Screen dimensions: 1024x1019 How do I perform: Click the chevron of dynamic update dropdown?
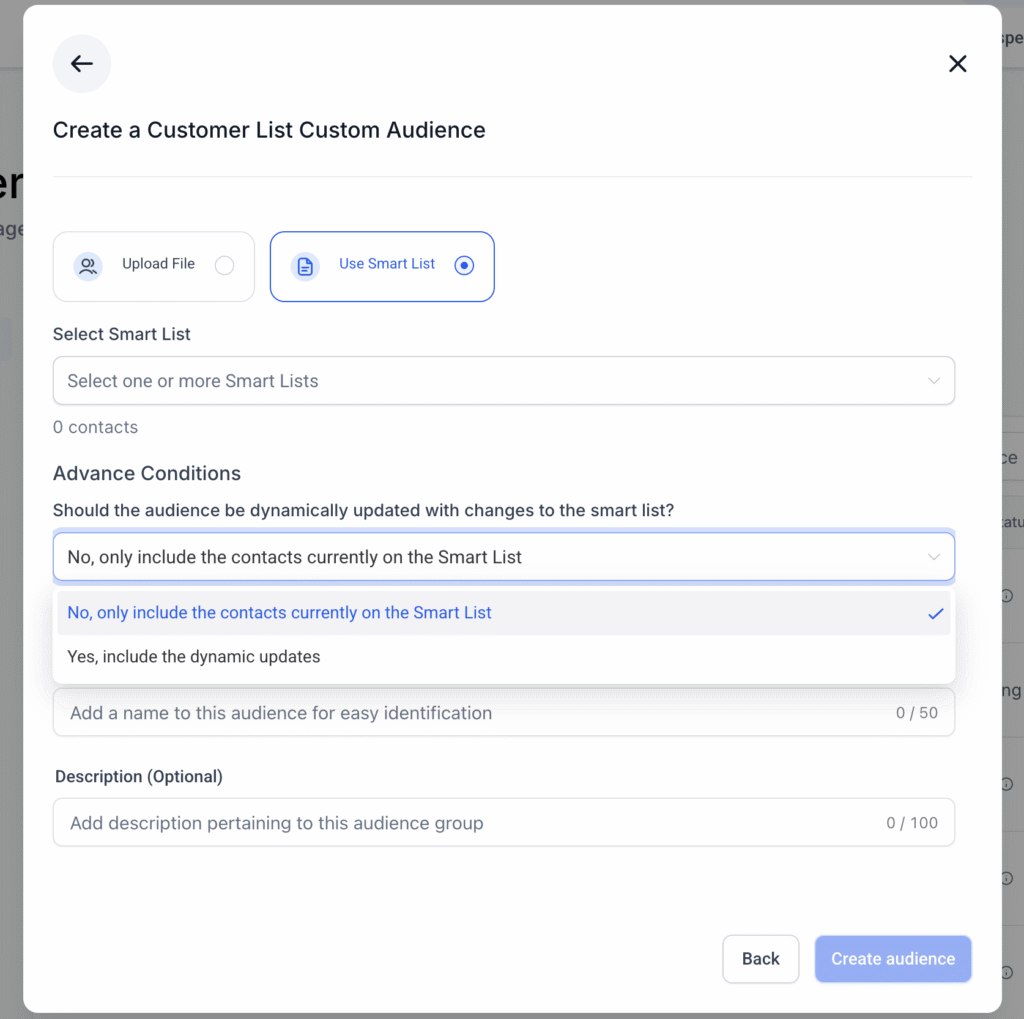(x=934, y=557)
